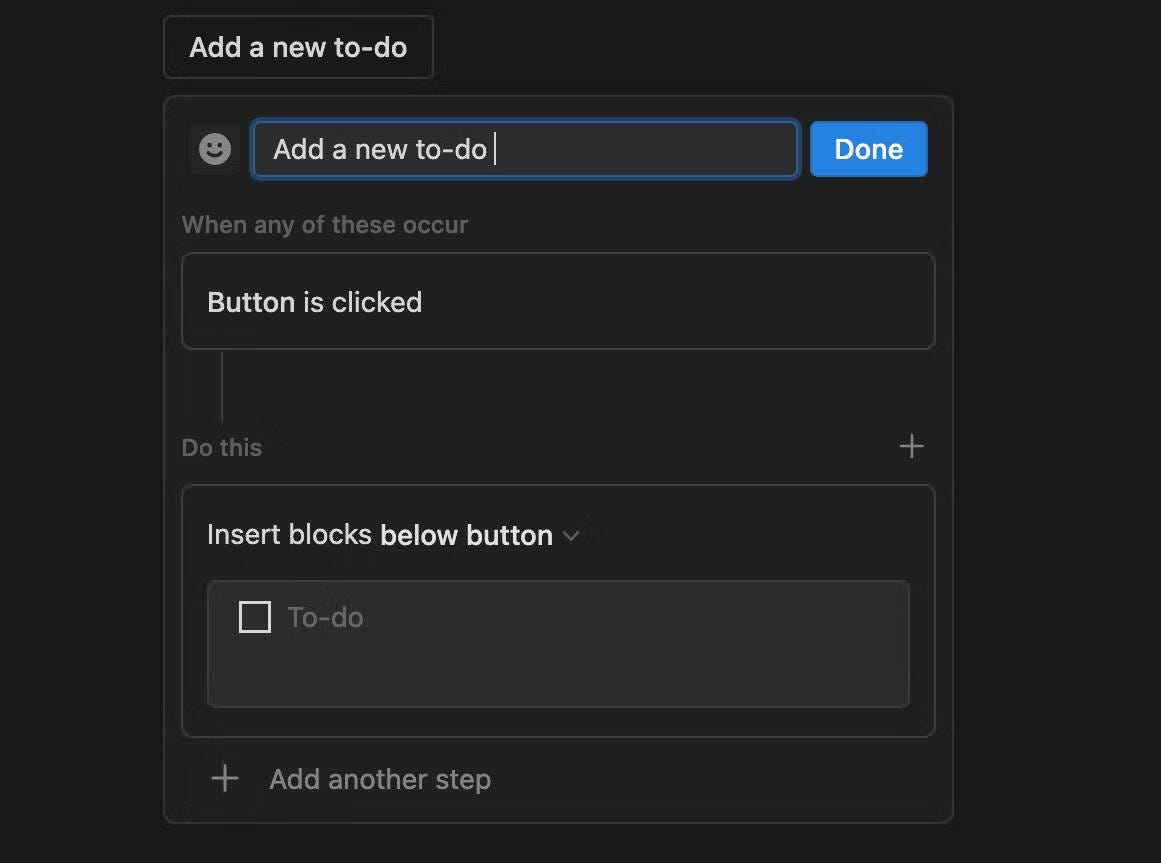Expand the chevron after "below button"
The width and height of the screenshot is (1161, 863).
click(x=571, y=536)
